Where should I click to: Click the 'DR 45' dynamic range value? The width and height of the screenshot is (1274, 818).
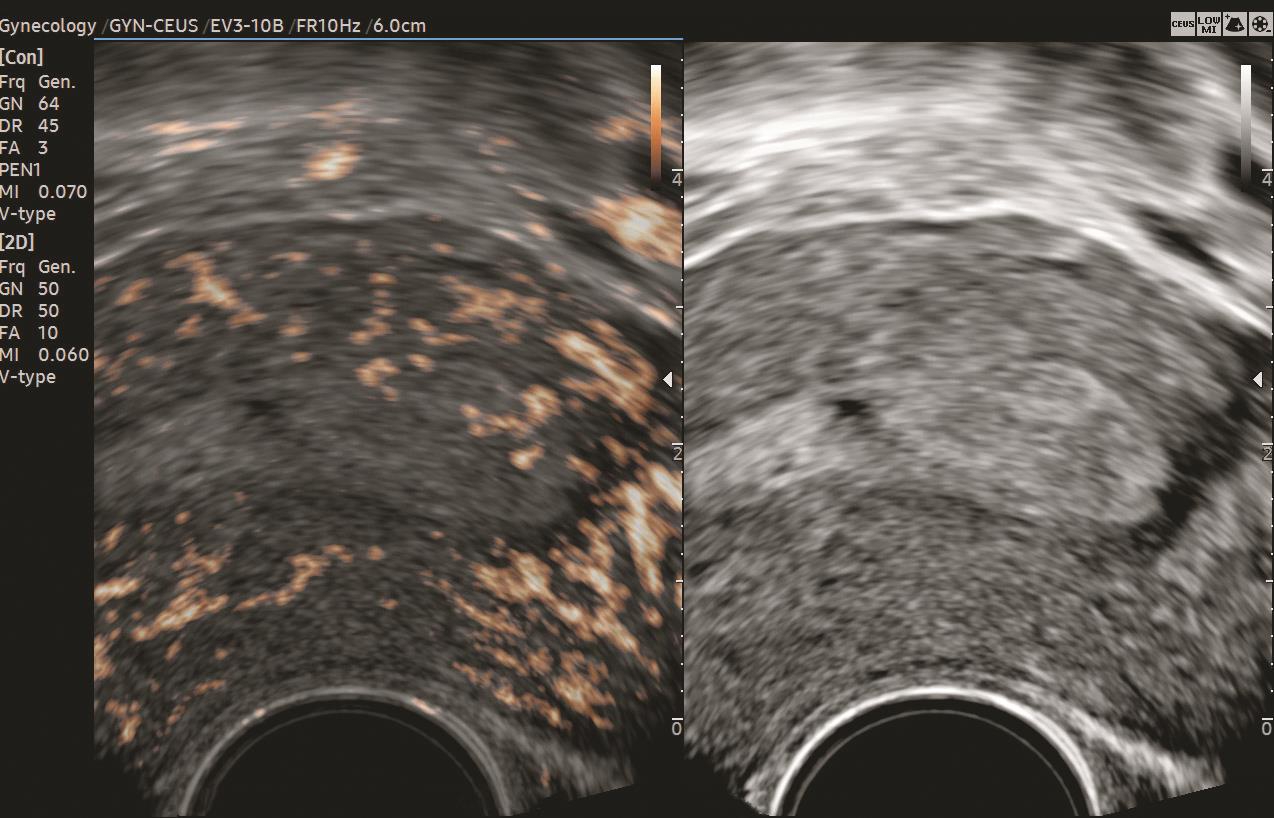[x=30, y=126]
